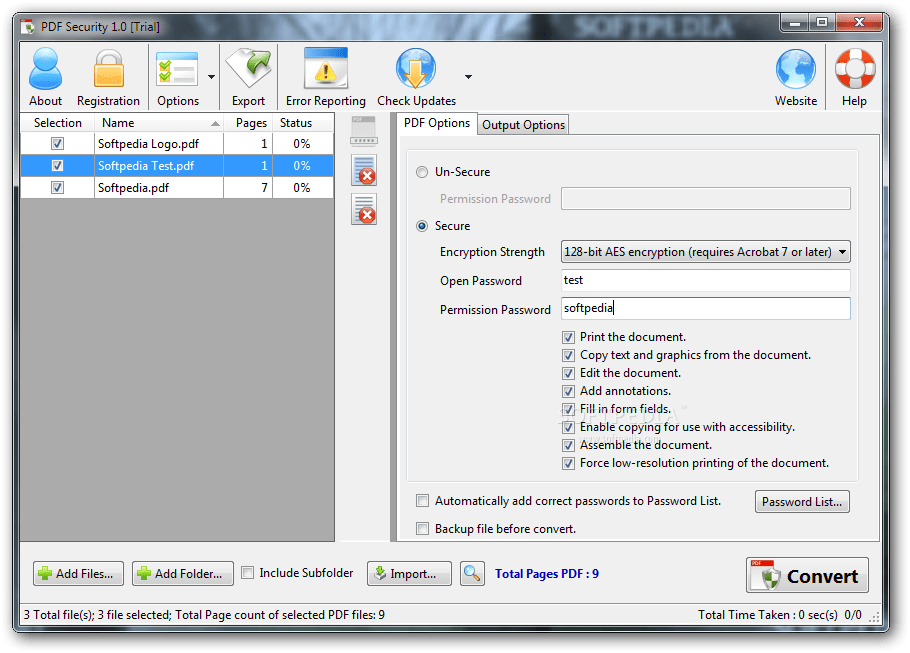The width and height of the screenshot is (910, 653).
Task: Uncheck the Softpedia Test.pdf selection box
Action: (57, 165)
